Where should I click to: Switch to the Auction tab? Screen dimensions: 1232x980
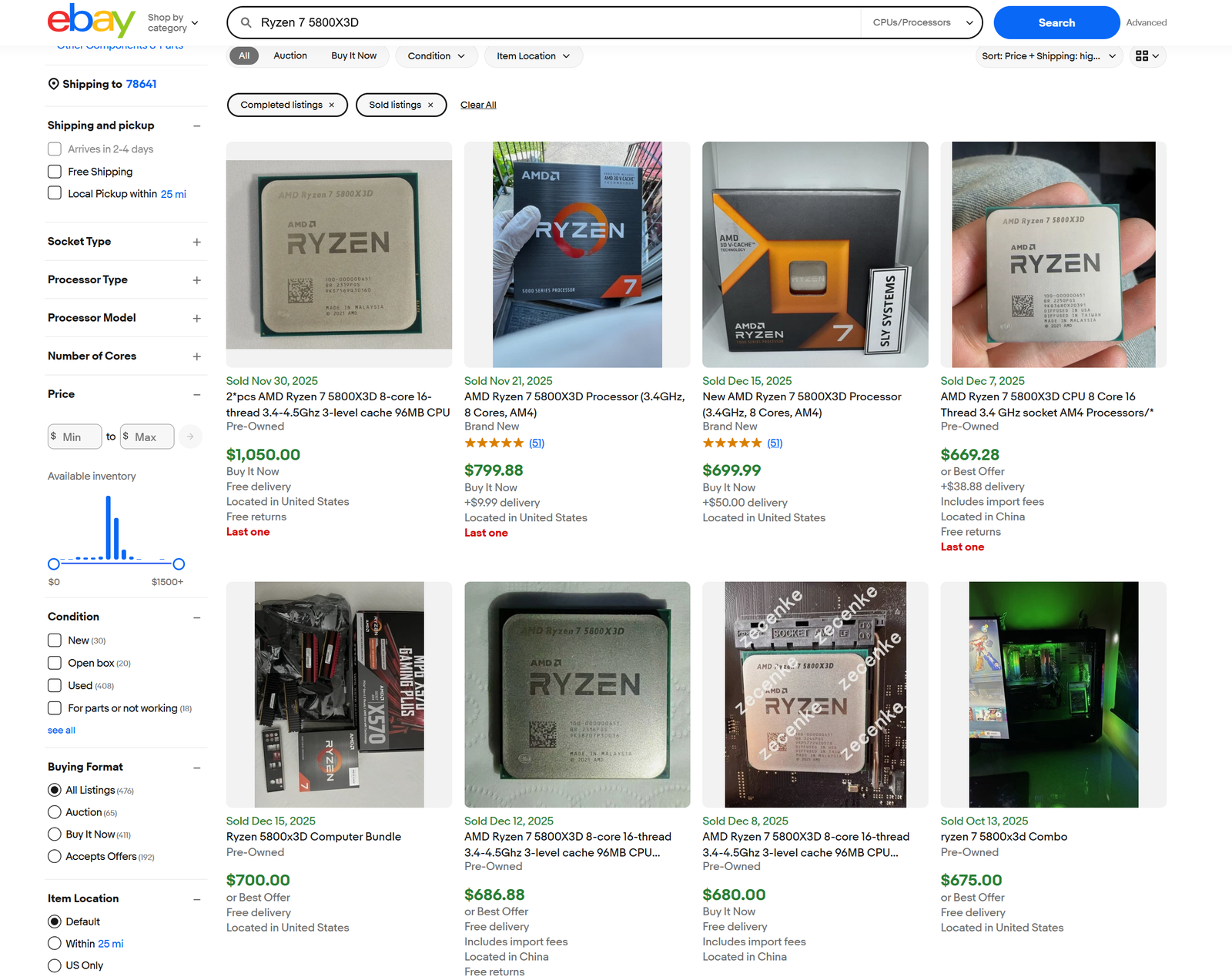(290, 55)
